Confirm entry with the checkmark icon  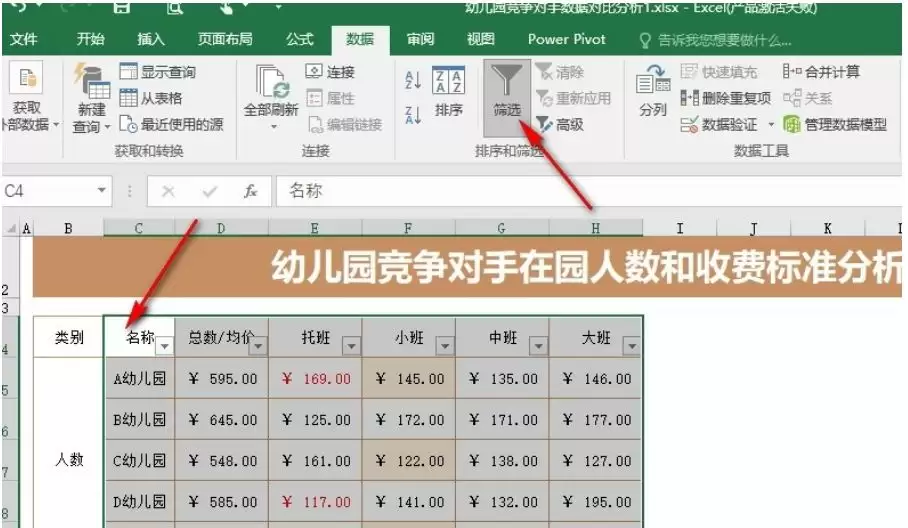point(210,191)
